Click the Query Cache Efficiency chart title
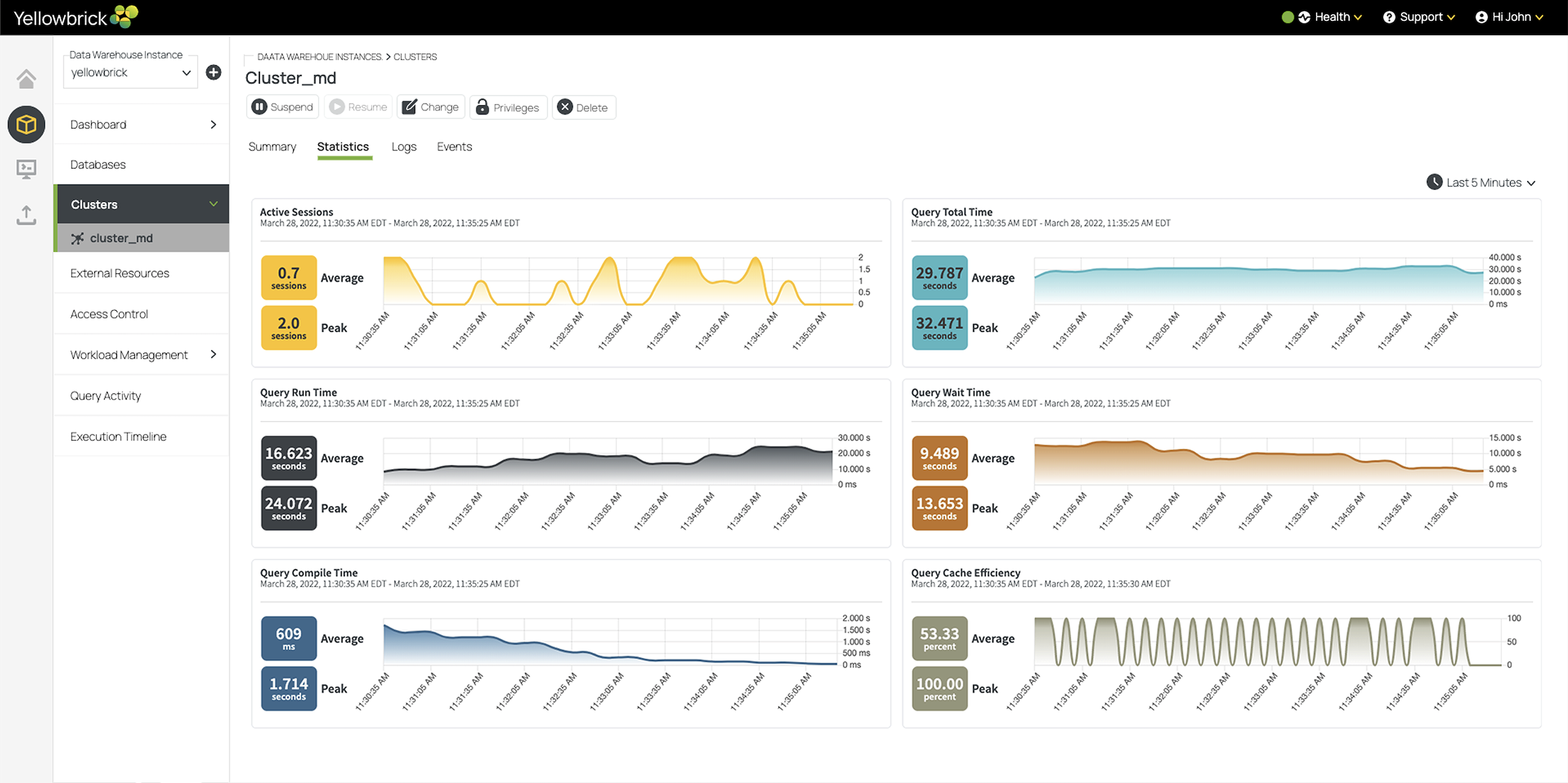This screenshot has height=783, width=1568. (966, 572)
